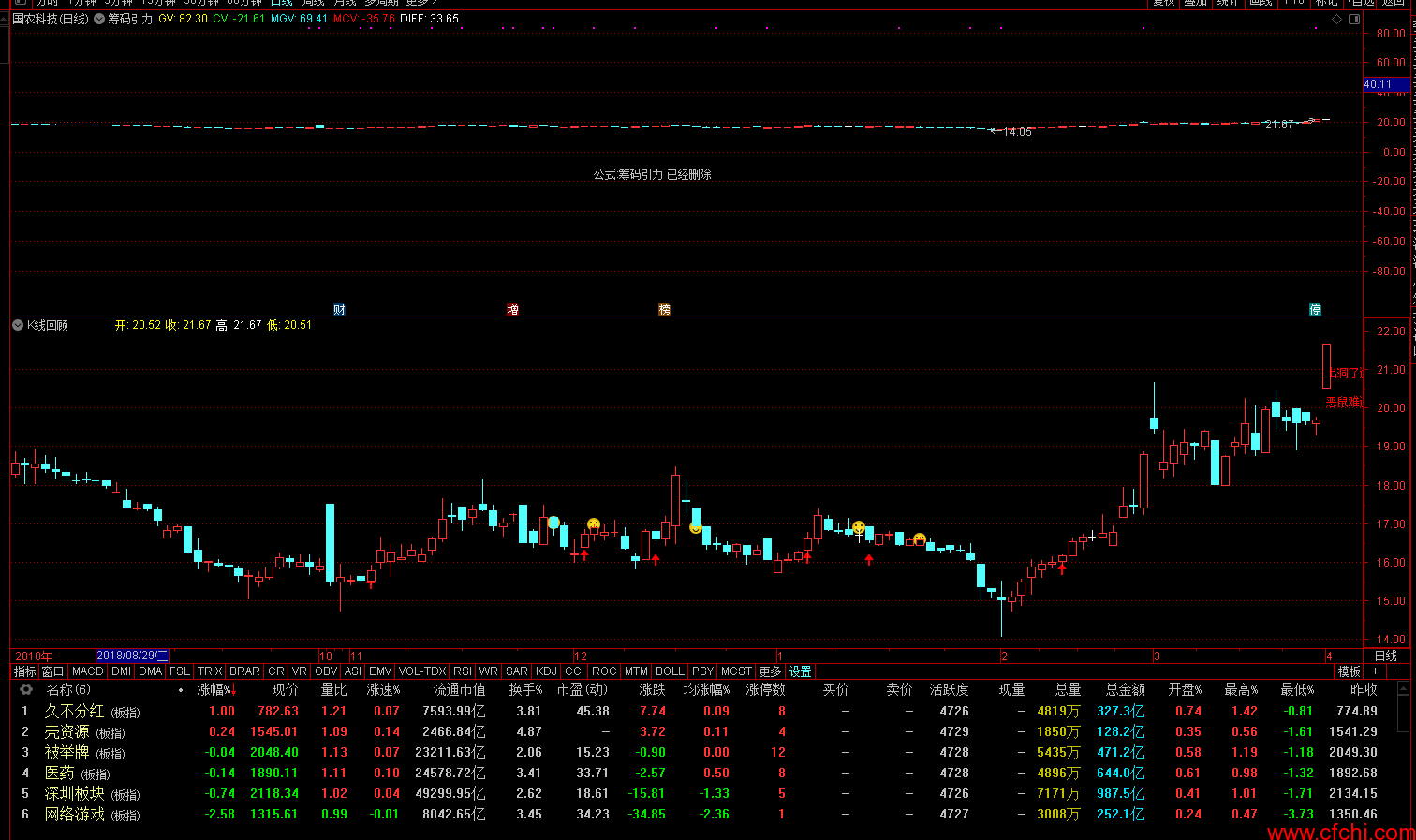
Task: Switch to FSL indicator tab
Action: coord(180,671)
